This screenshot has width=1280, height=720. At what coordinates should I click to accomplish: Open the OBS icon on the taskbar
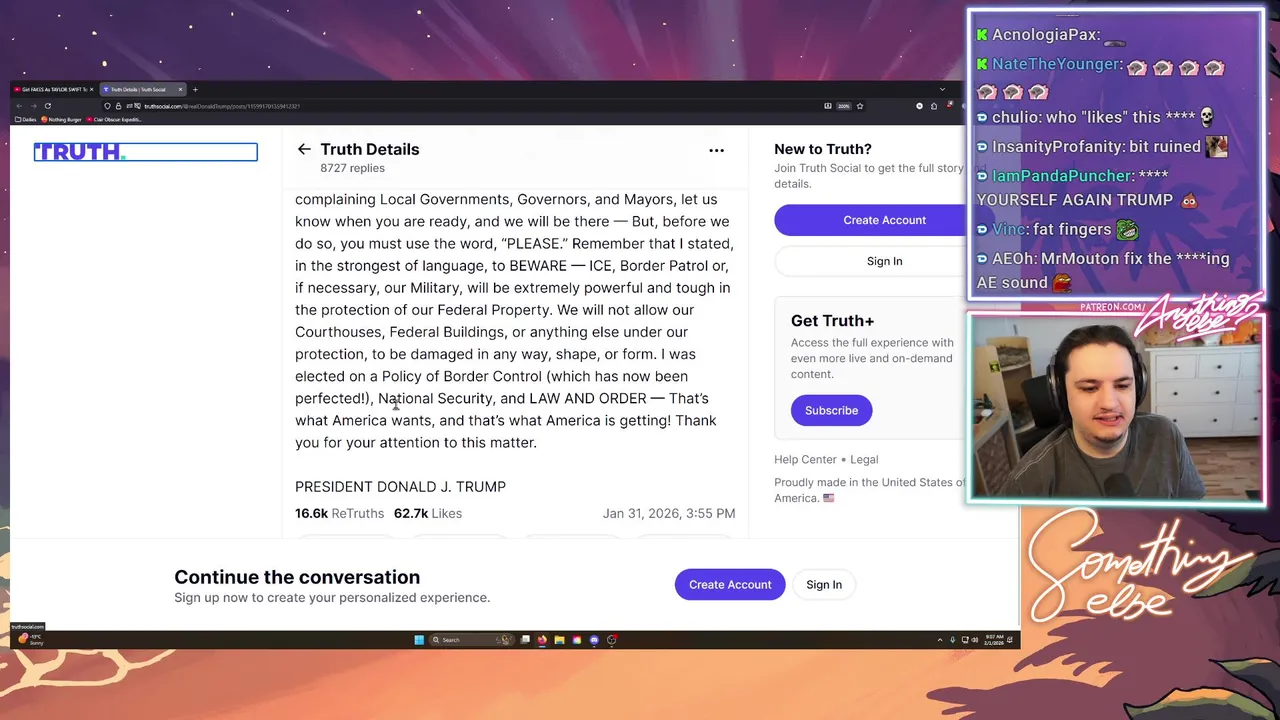pos(611,640)
